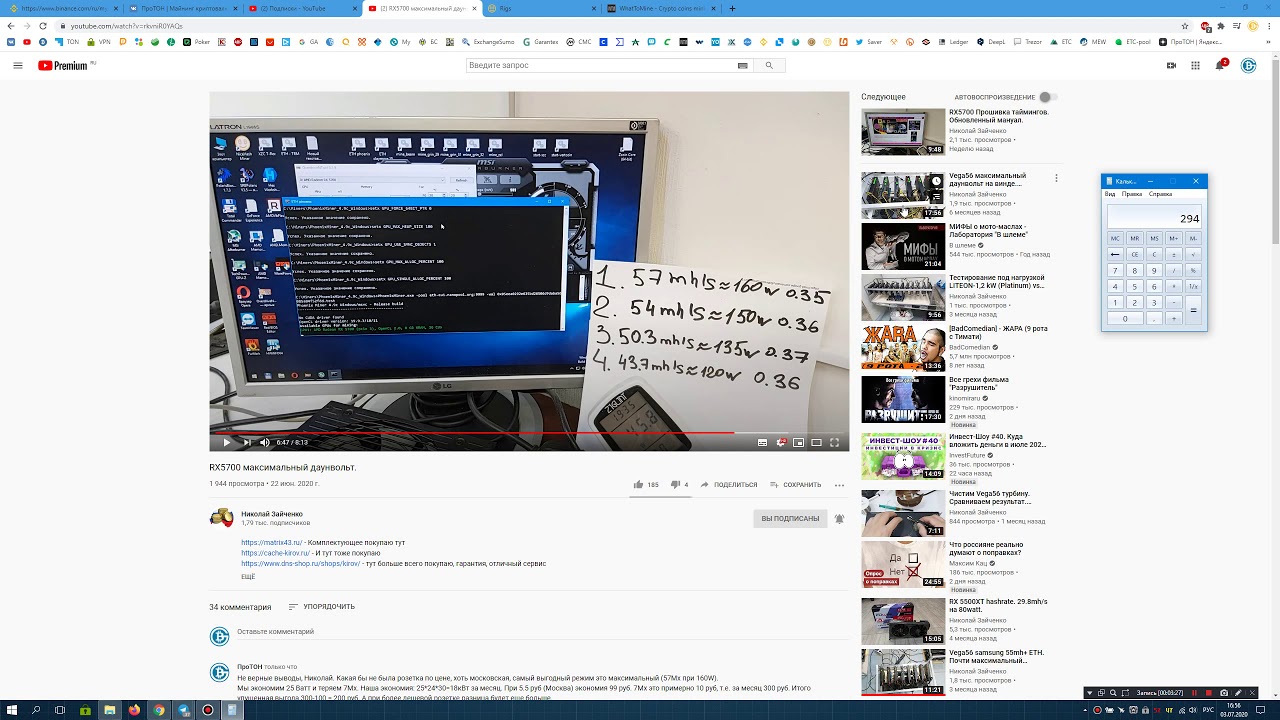Mute the video player volume
Viewport: 1280px width, 720px height.
point(265,442)
